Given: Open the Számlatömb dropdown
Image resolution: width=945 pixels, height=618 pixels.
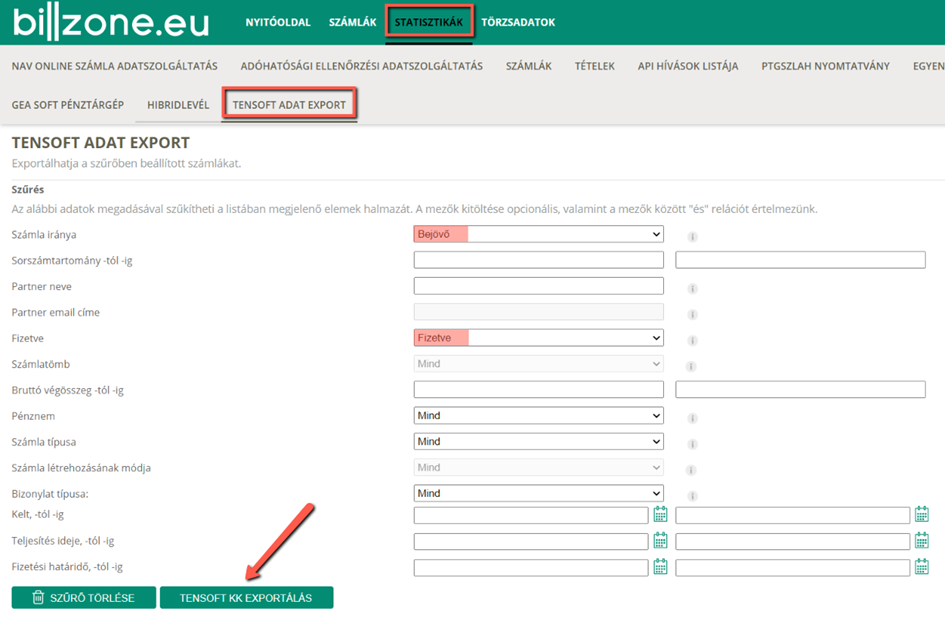Looking at the screenshot, I should (x=538, y=364).
